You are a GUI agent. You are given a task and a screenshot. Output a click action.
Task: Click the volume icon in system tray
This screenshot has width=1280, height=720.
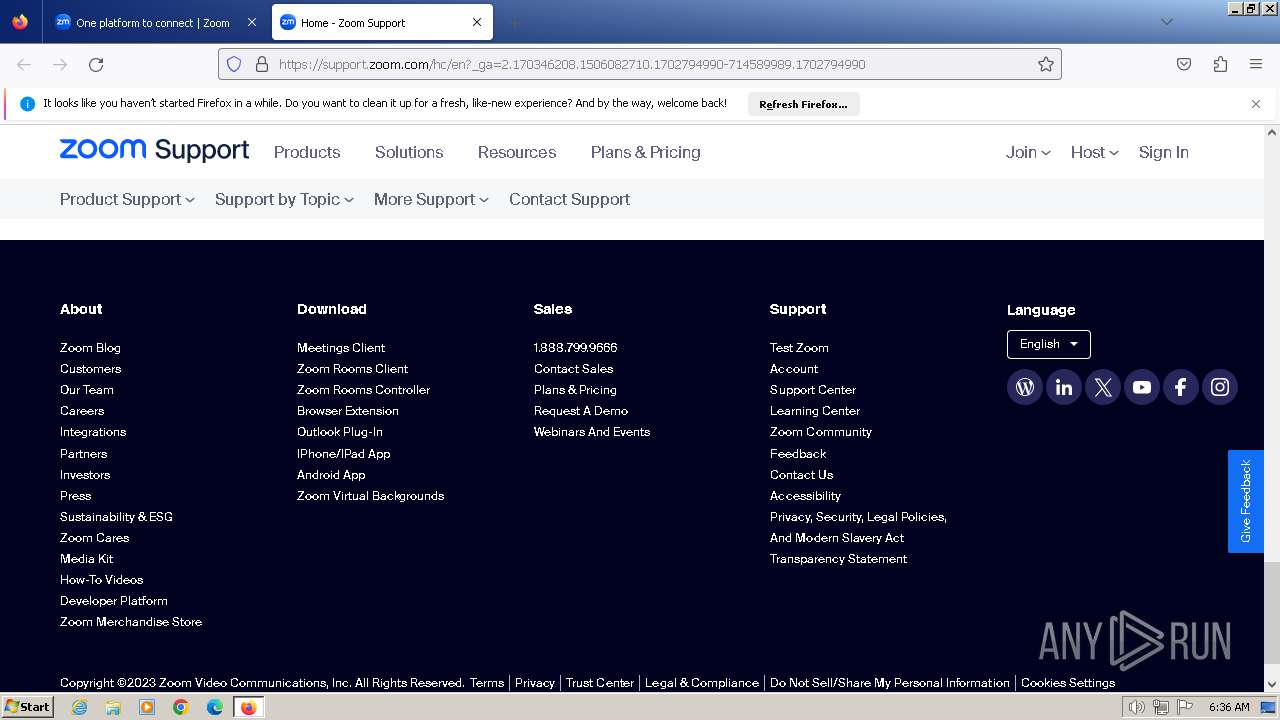(x=1137, y=707)
